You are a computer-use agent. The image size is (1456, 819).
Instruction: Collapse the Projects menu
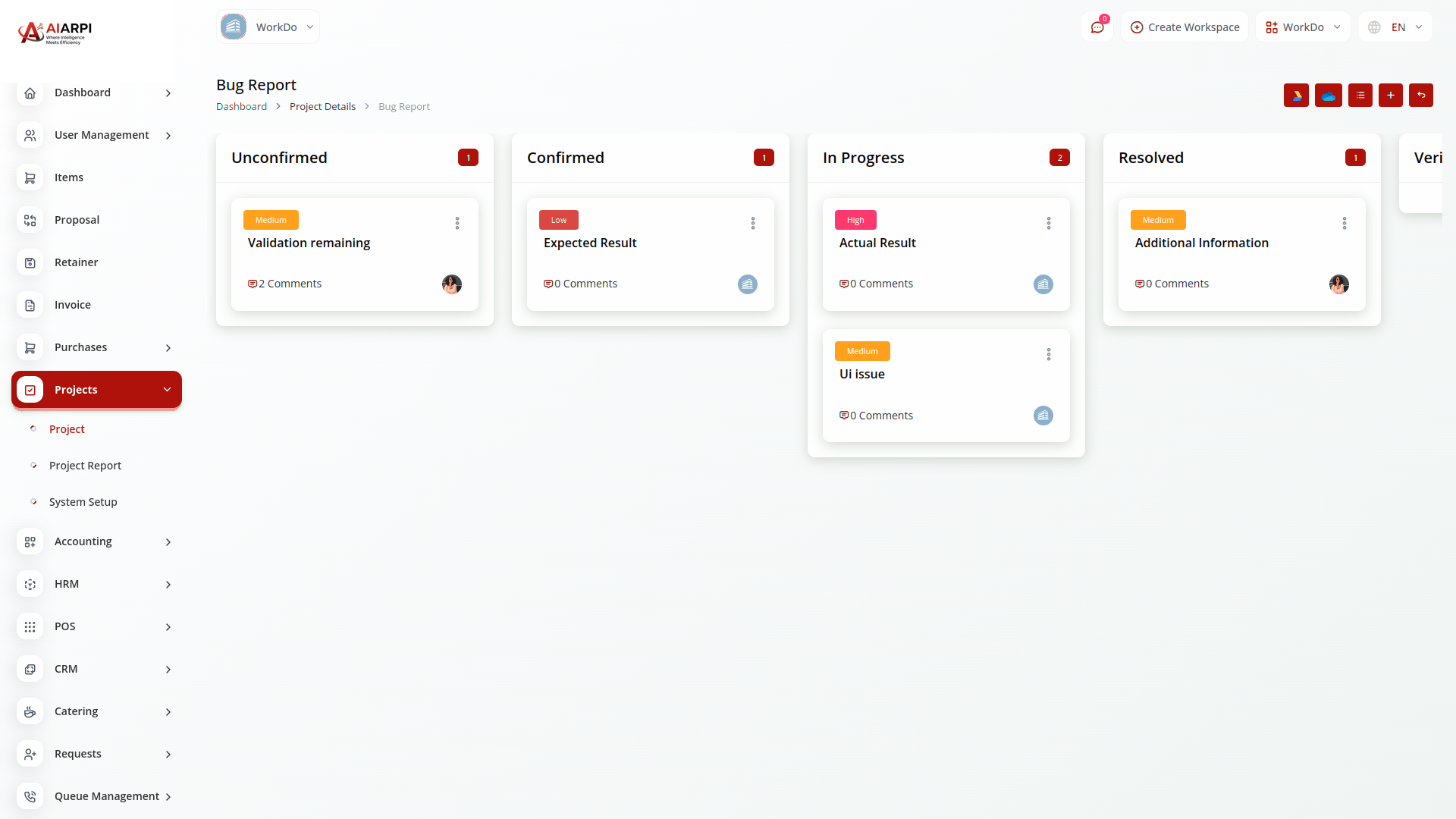[96, 390]
